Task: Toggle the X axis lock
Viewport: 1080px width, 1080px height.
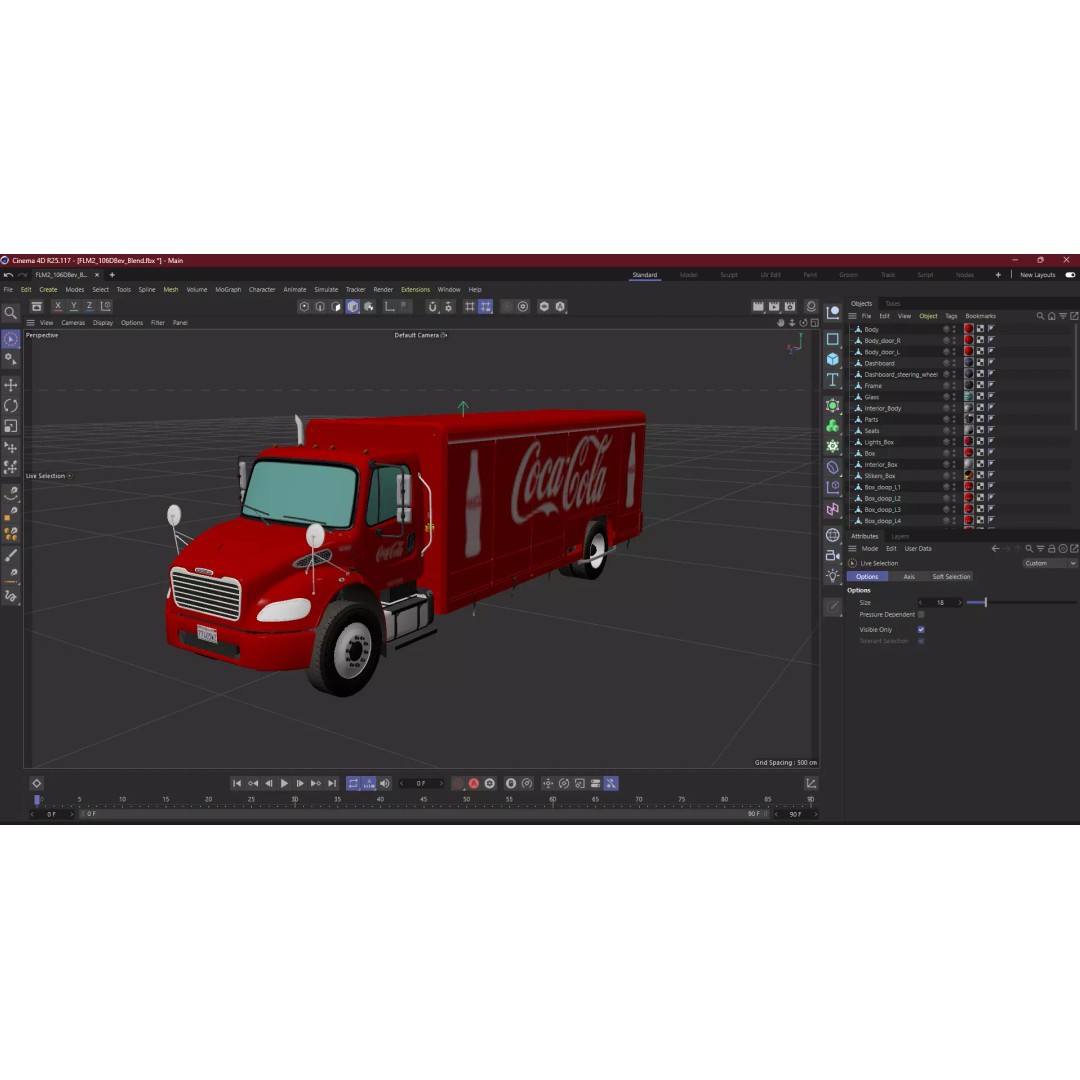Action: point(58,307)
